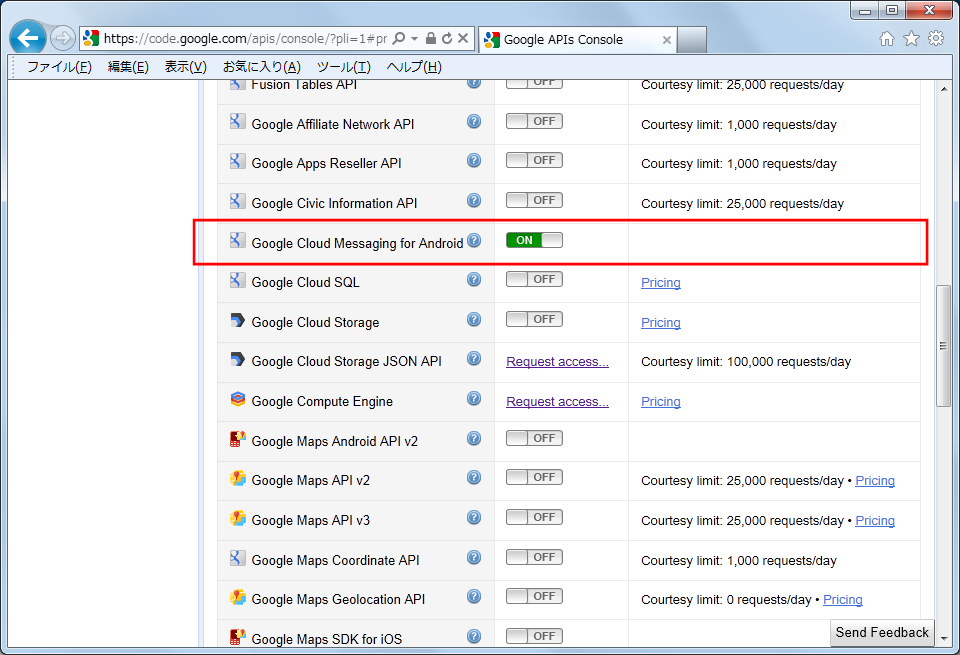The height and width of the screenshot is (655, 960).
Task: Turn off Google Cloud Messaging for Android
Action: tap(534, 240)
